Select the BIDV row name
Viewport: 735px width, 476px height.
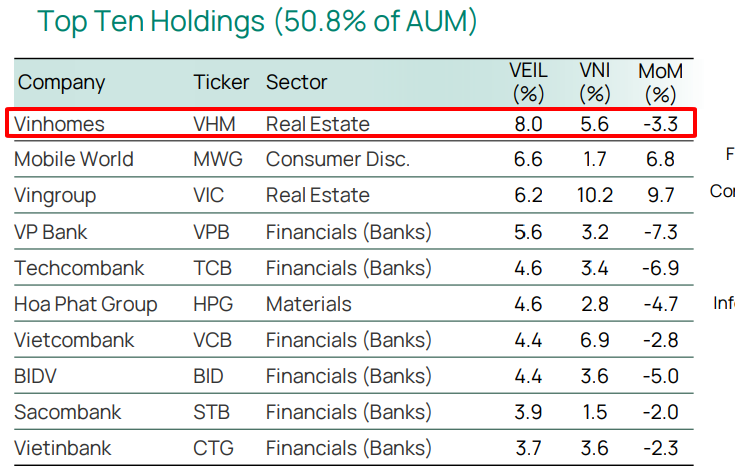pos(38,376)
